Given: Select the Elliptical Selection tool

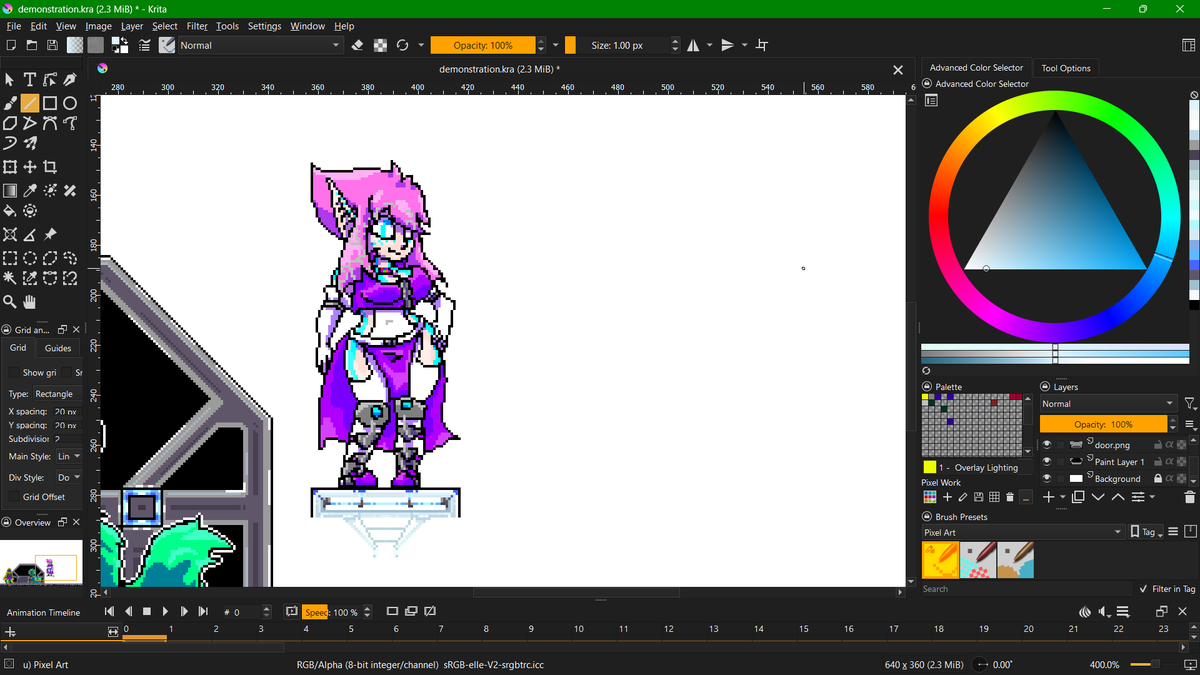Looking at the screenshot, I should (x=30, y=257).
